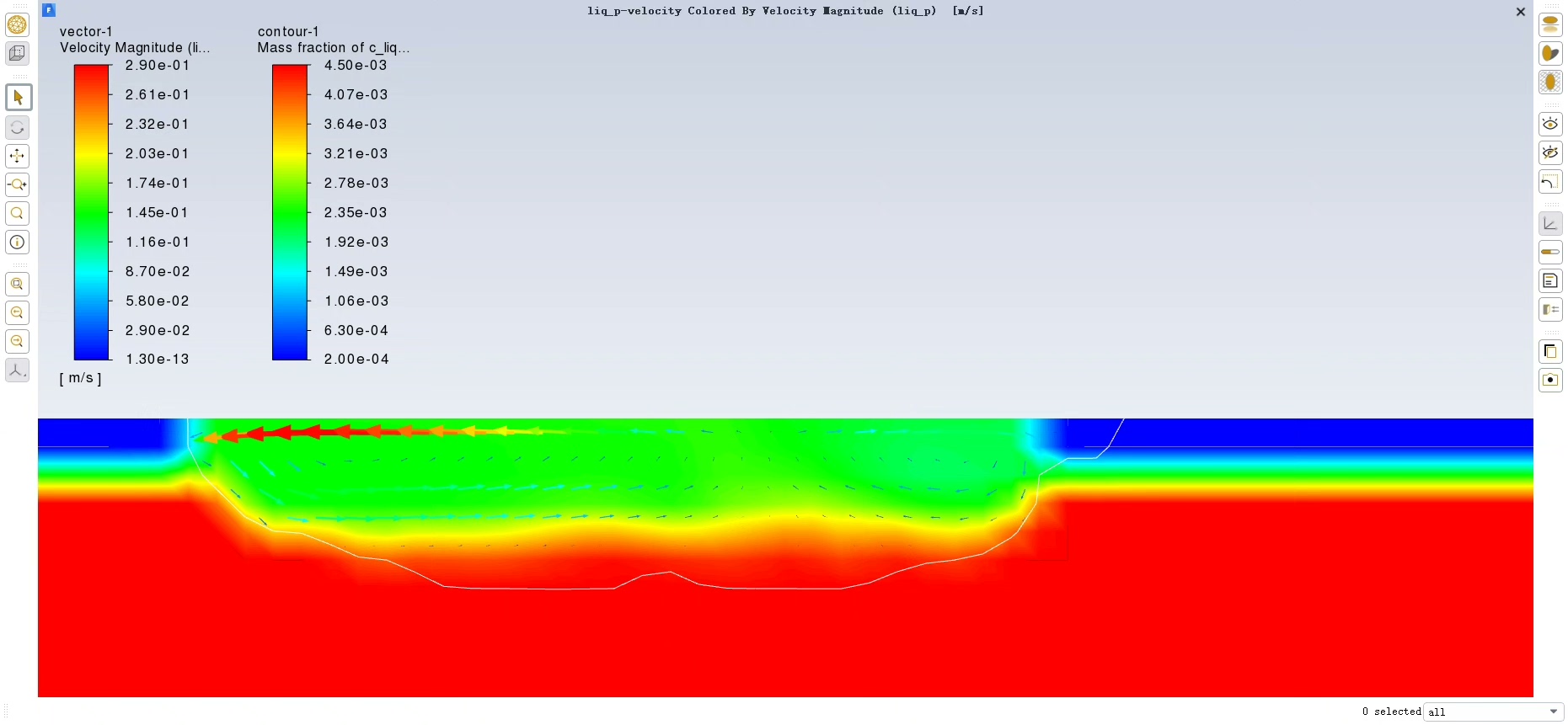Select the zoom to area magnifier
The width and height of the screenshot is (1568, 725).
coord(17,213)
